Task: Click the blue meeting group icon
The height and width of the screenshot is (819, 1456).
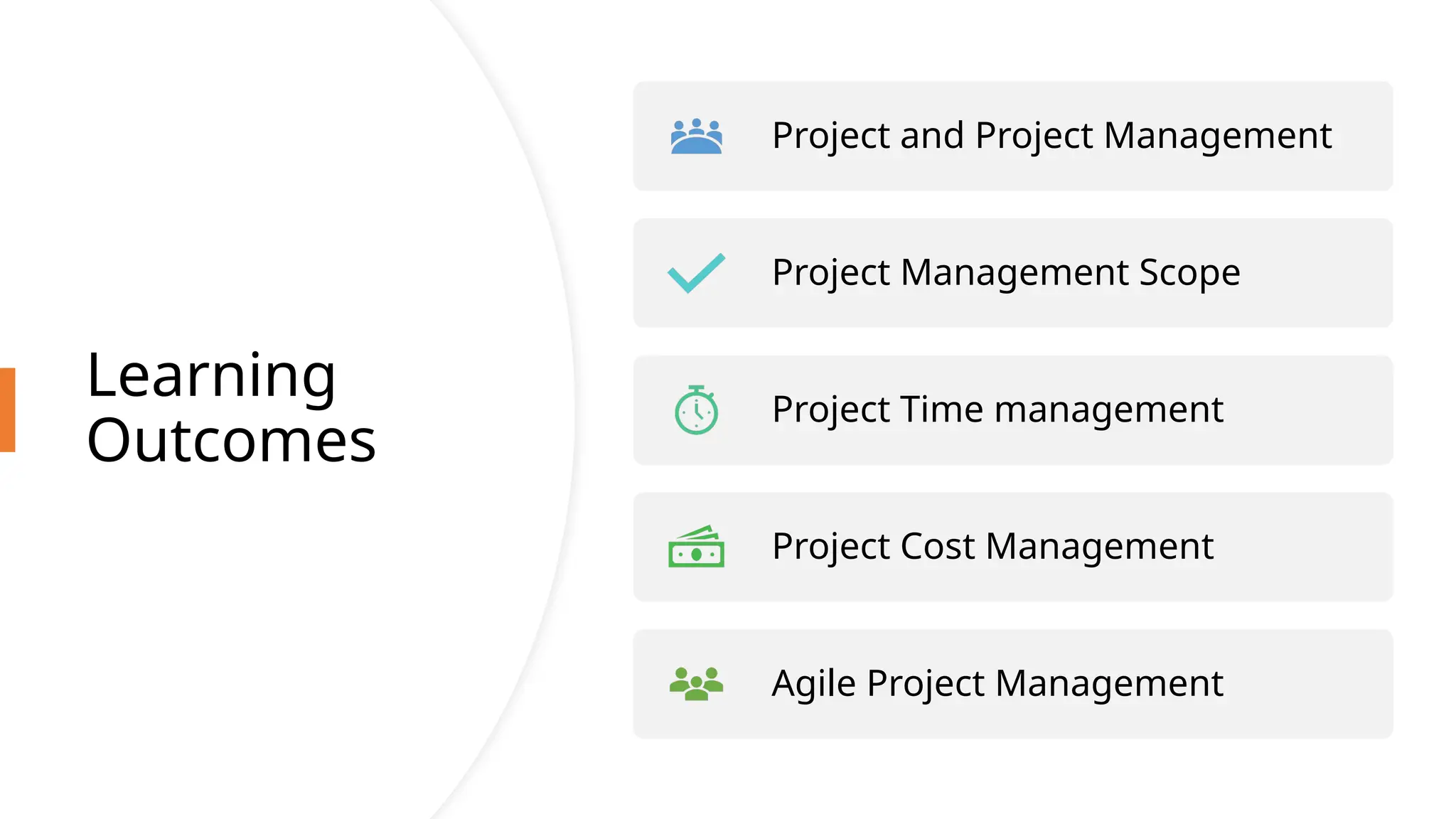Action: pos(696,136)
